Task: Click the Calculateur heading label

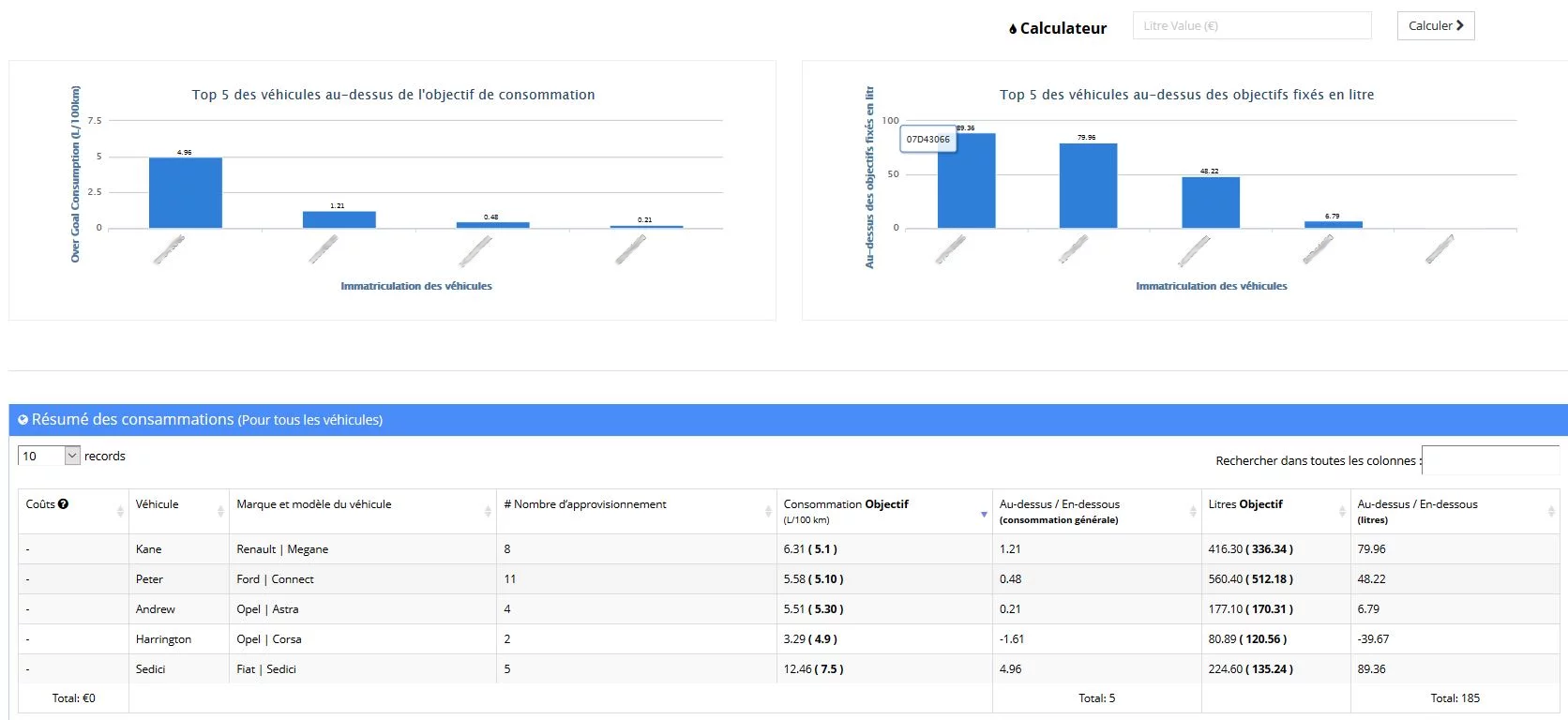Action: (1063, 28)
